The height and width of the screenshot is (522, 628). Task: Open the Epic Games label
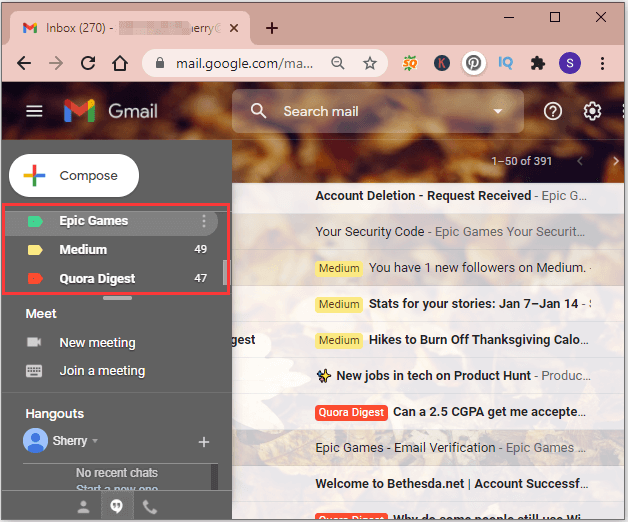coord(93,221)
